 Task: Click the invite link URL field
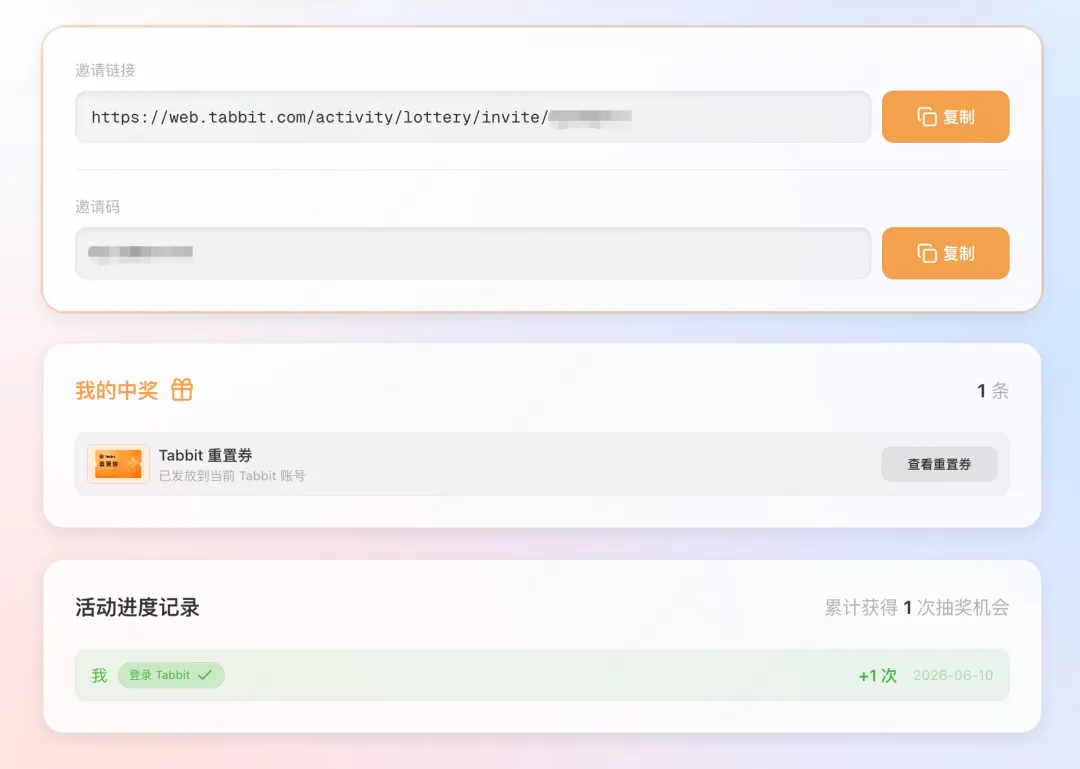[x=473, y=116]
